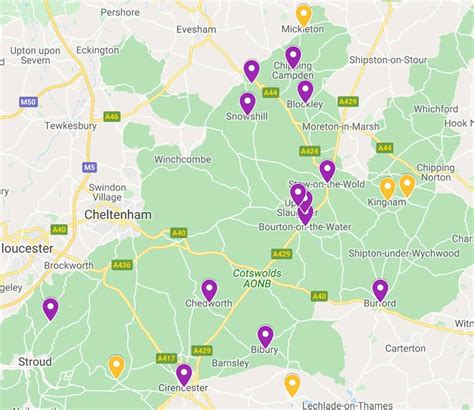474x410 pixels.
Task: Click the purple marker on Chedworth
Action: [209, 290]
